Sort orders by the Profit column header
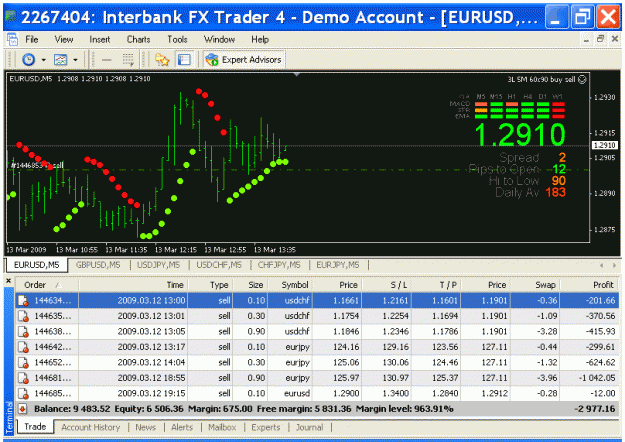 point(590,285)
